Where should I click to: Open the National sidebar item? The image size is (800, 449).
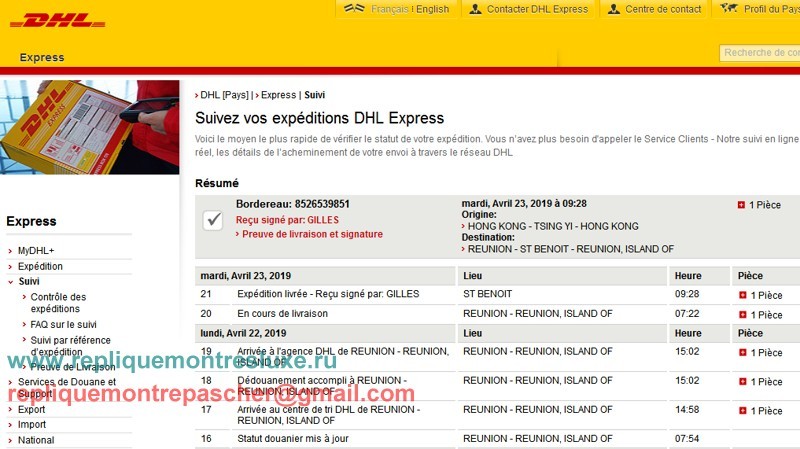[36, 440]
